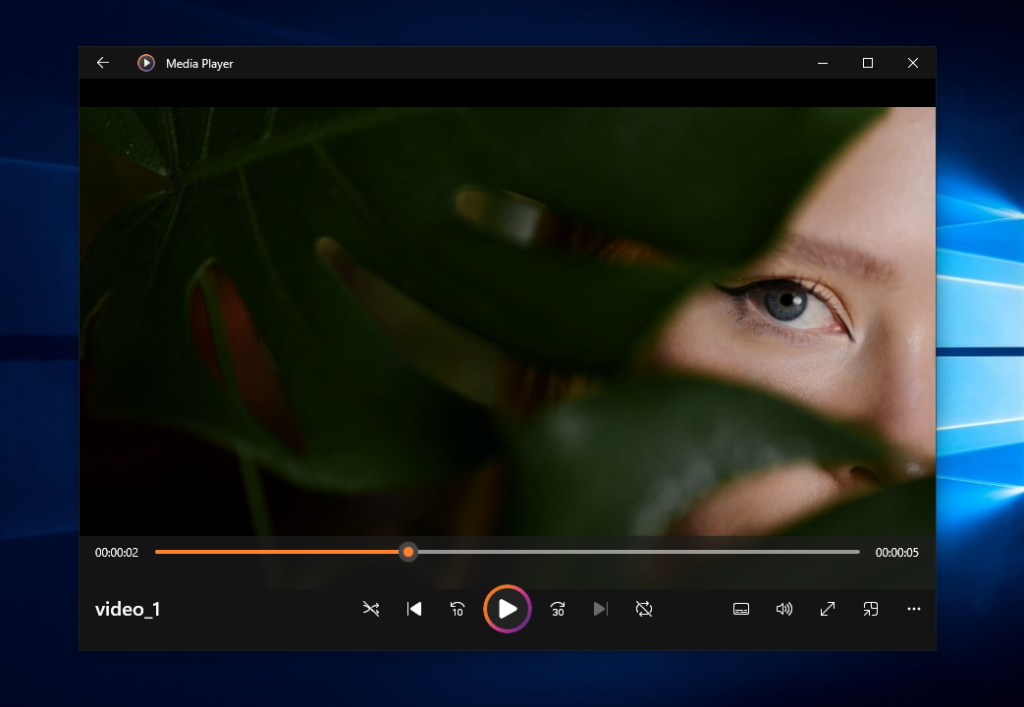The height and width of the screenshot is (707, 1024).
Task: Click the back arrow in title bar
Action: [x=102, y=63]
